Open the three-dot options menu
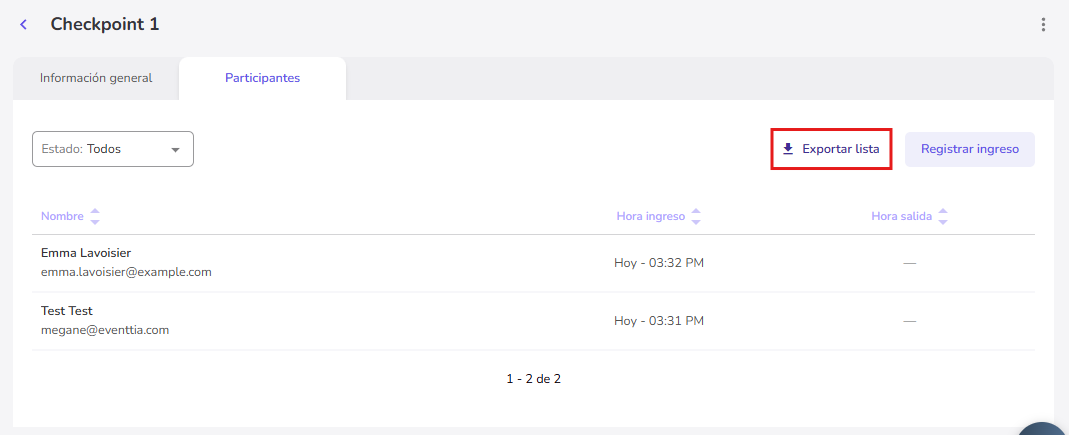Screen dimensions: 1069x435 pos(1043,25)
